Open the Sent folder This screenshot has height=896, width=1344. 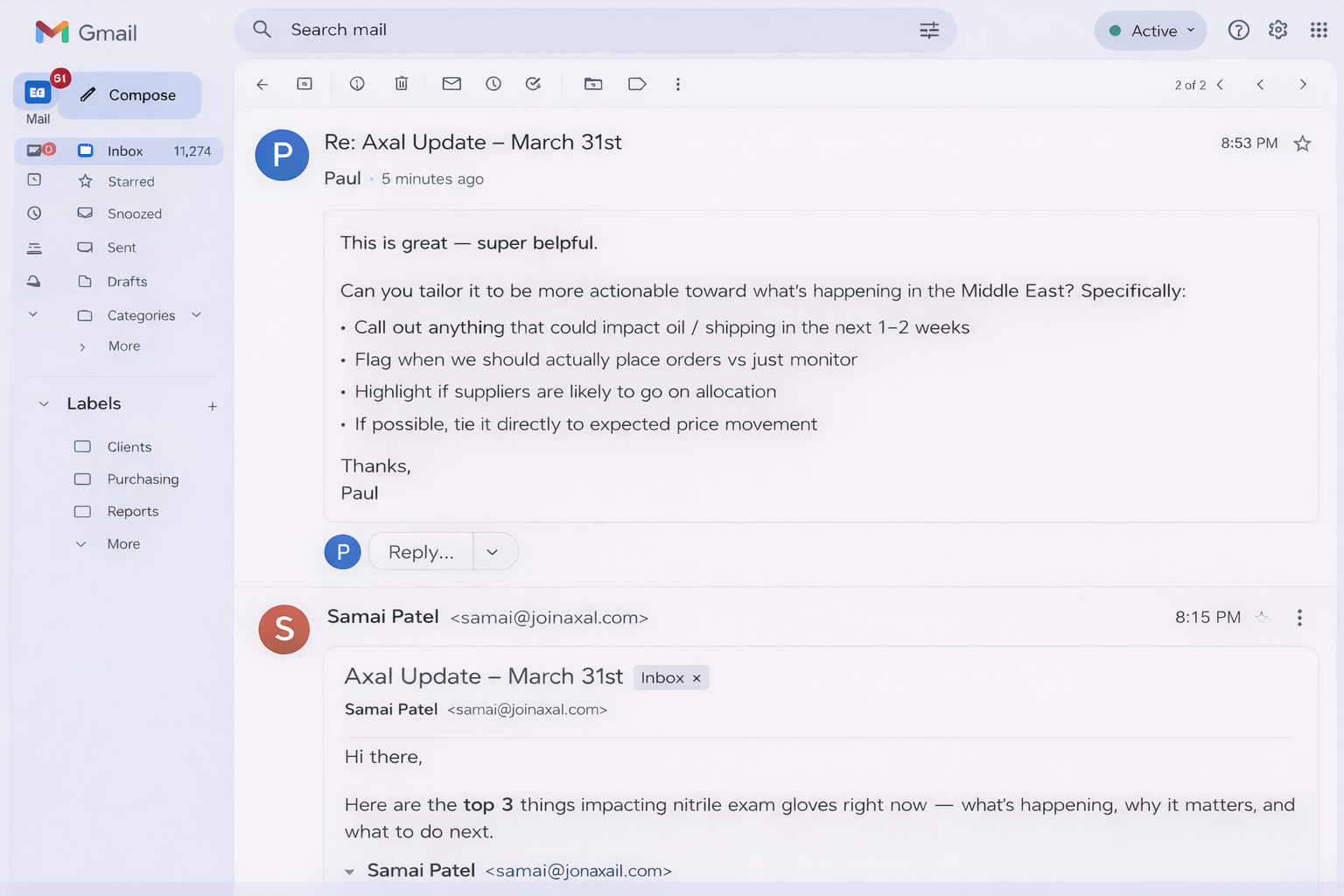coord(122,248)
